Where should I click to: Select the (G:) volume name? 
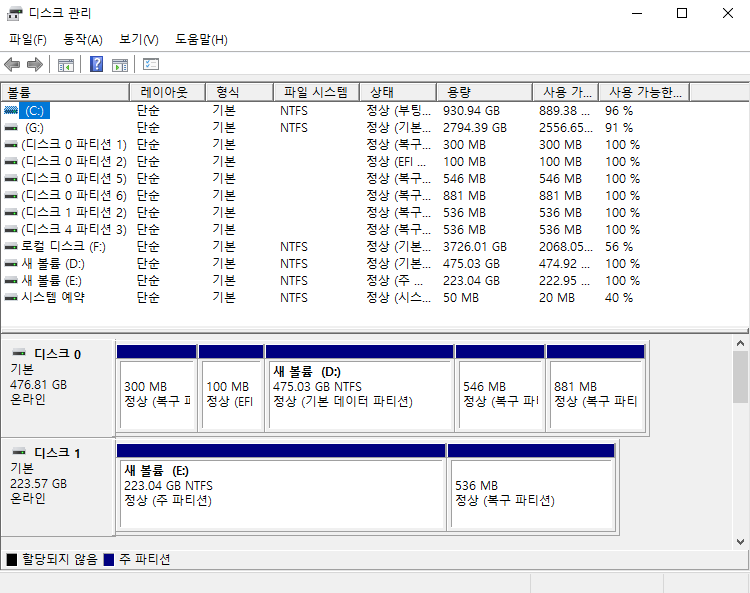(x=34, y=128)
